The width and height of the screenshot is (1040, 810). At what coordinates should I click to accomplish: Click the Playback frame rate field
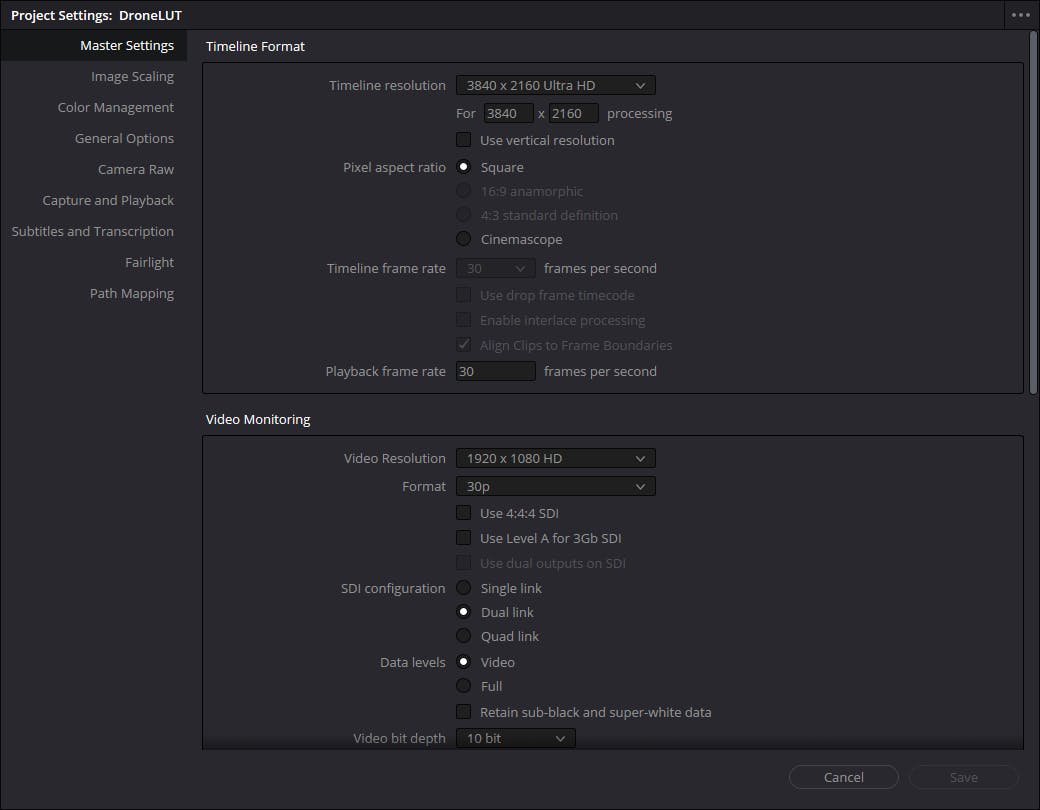(496, 371)
